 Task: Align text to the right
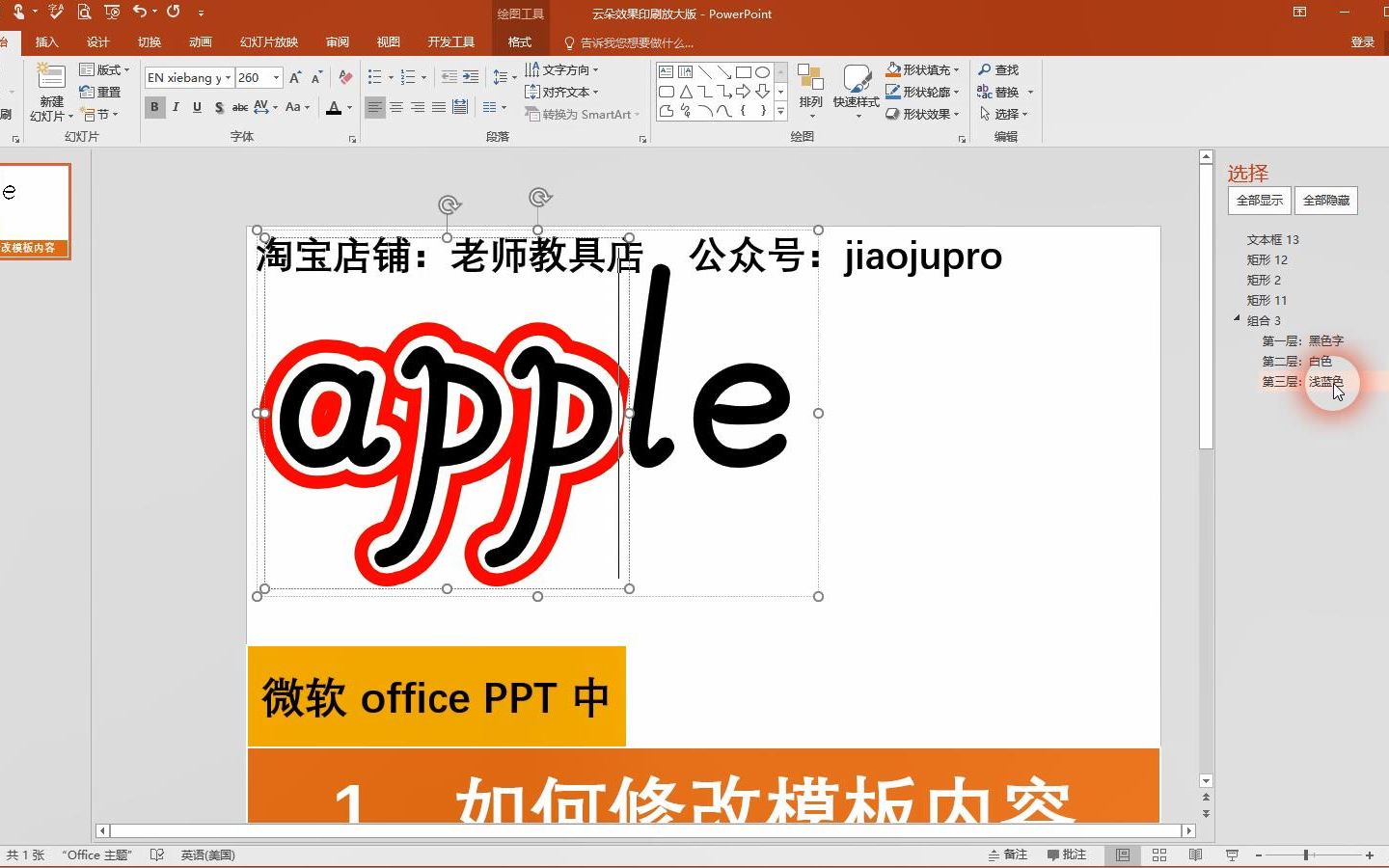(418, 107)
